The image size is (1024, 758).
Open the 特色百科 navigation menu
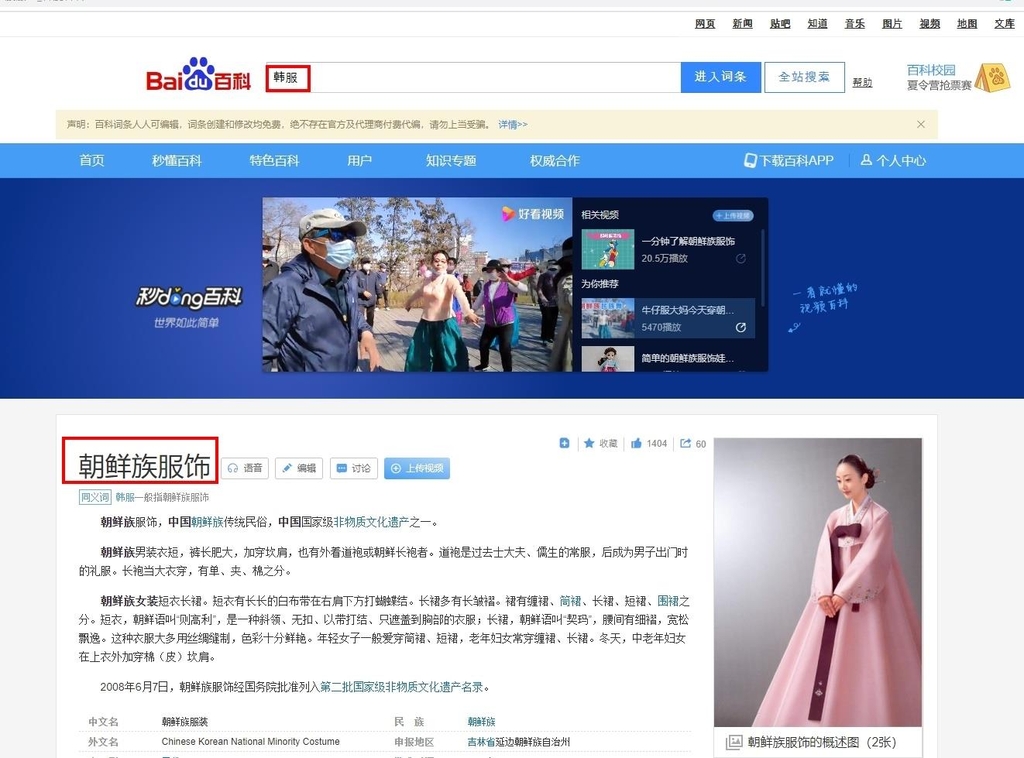pyautogui.click(x=274, y=161)
